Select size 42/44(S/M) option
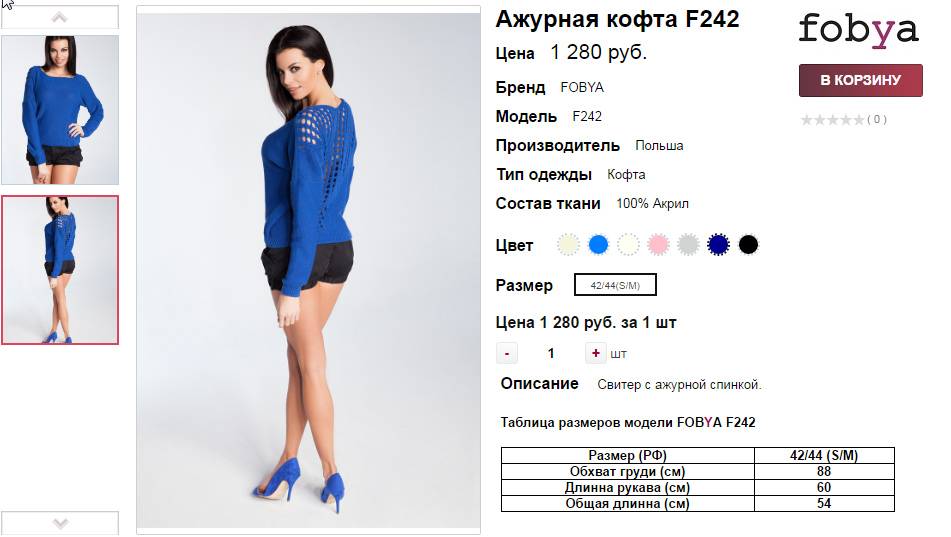This screenshot has width=951, height=537. click(x=615, y=285)
